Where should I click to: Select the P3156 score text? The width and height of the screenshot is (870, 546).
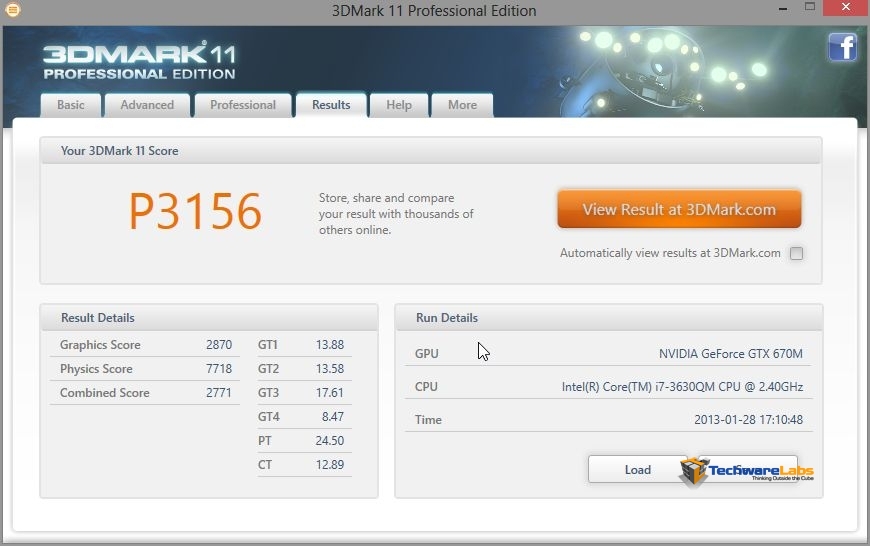pyautogui.click(x=195, y=211)
